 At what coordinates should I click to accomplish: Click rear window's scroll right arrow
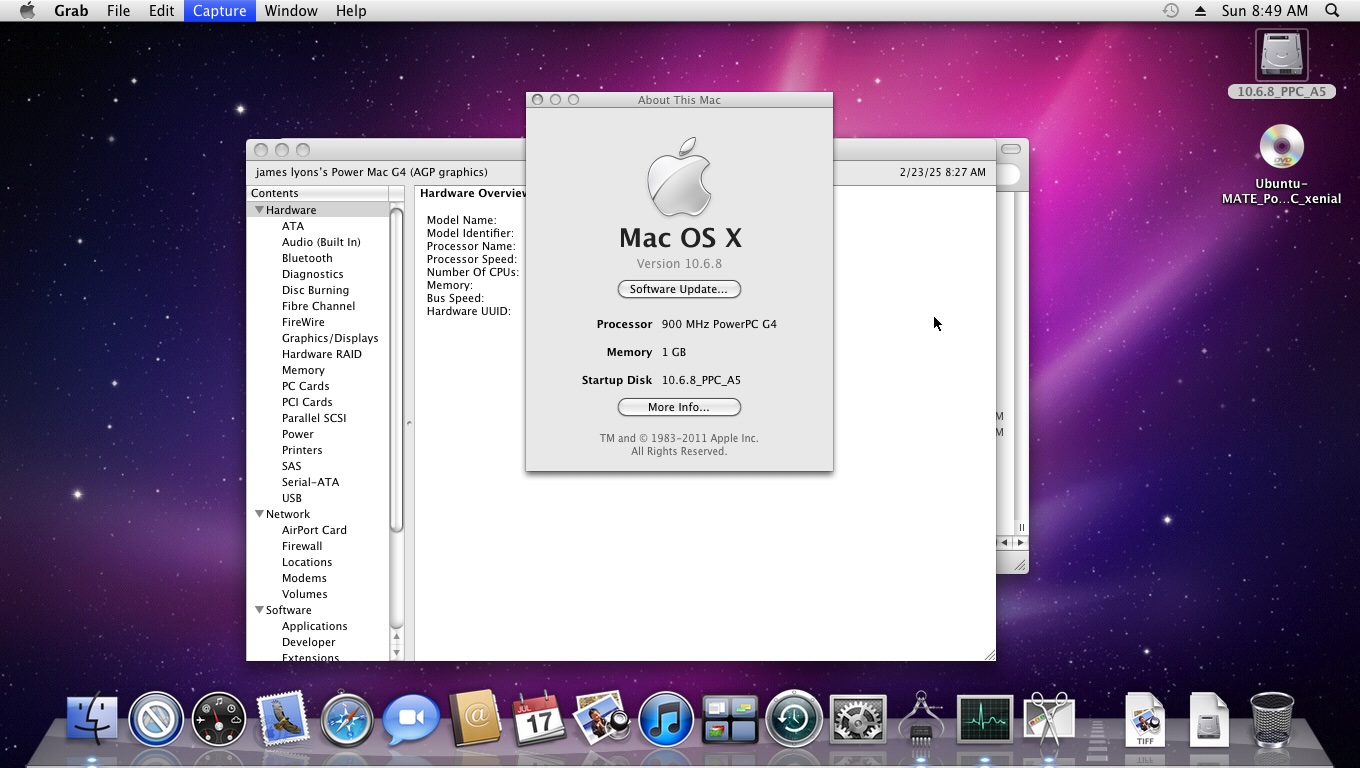[x=1020, y=542]
